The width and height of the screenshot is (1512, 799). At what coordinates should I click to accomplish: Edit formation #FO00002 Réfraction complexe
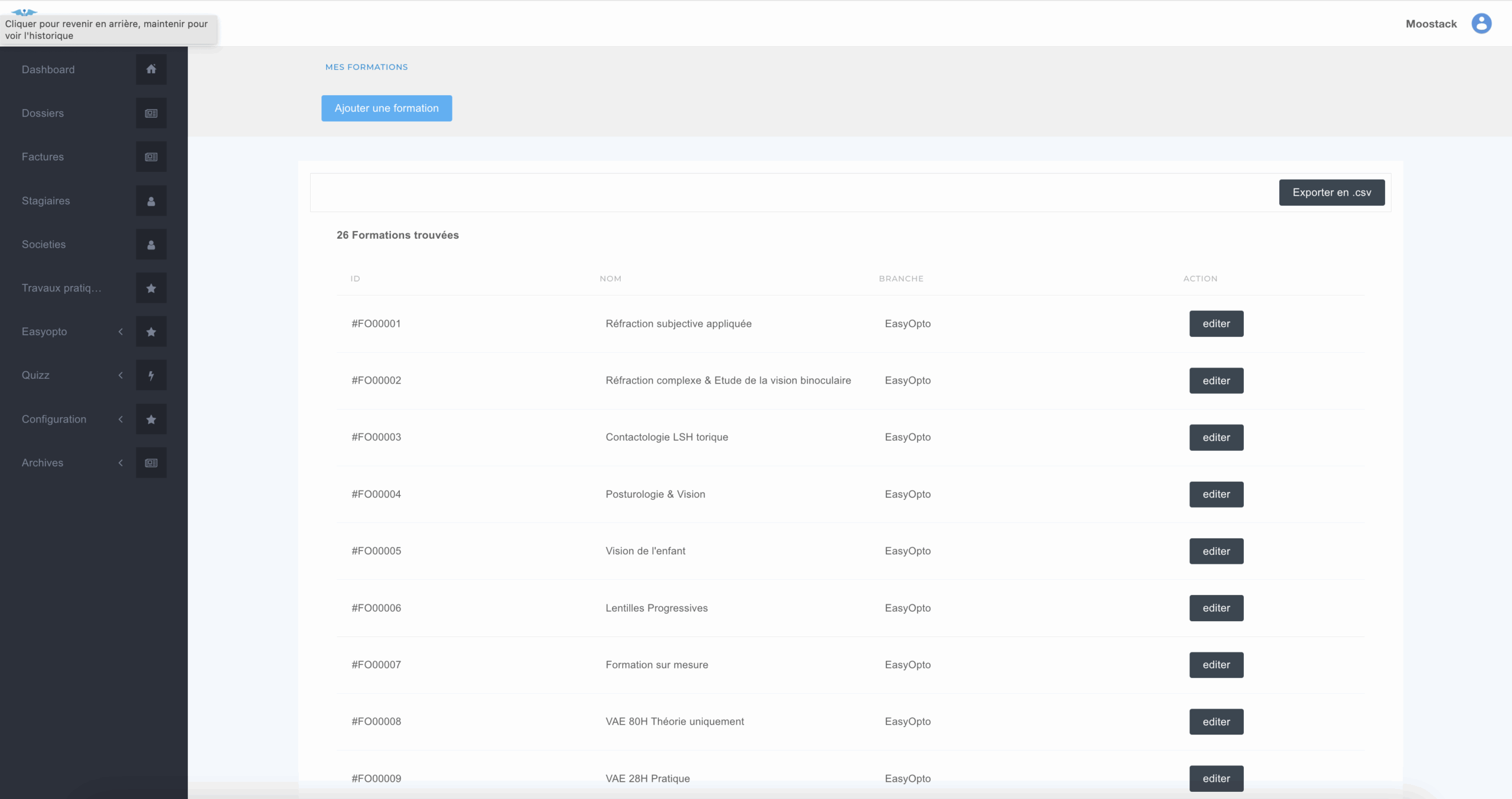tap(1216, 381)
